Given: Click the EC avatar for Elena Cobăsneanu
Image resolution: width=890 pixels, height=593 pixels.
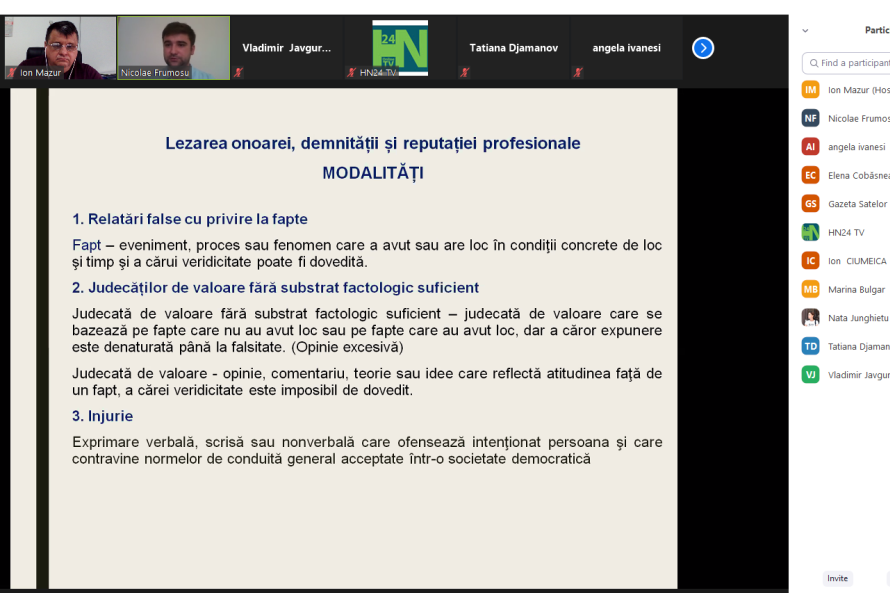Looking at the screenshot, I should point(810,175).
